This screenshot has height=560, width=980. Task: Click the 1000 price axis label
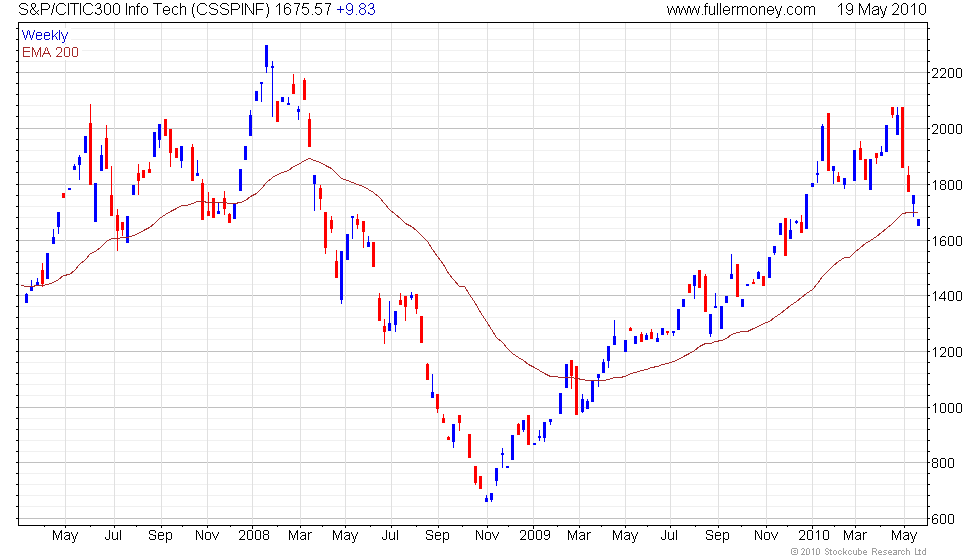(x=948, y=408)
